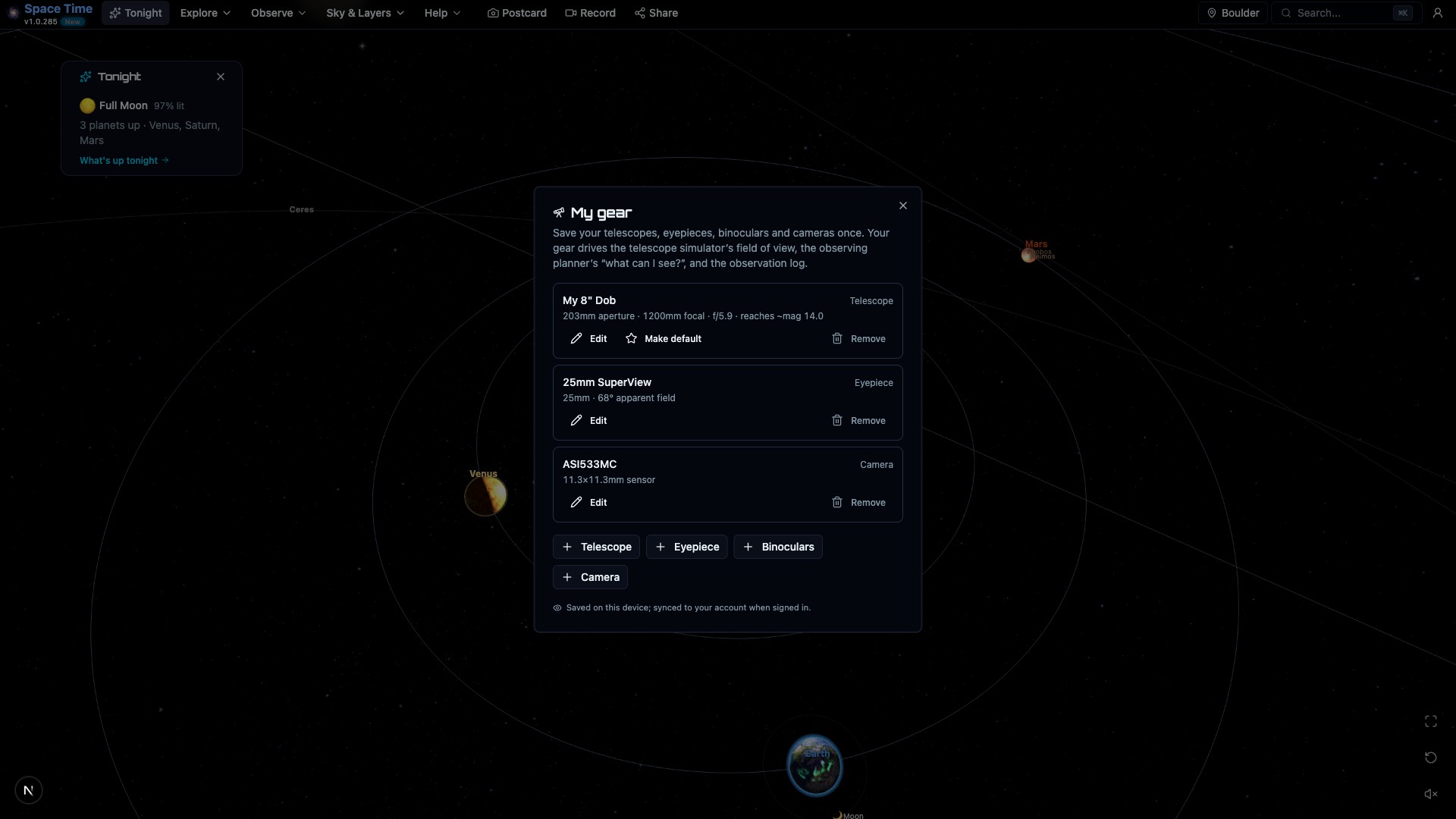Add a new Telescope
1456x819 pixels.
pos(596,547)
